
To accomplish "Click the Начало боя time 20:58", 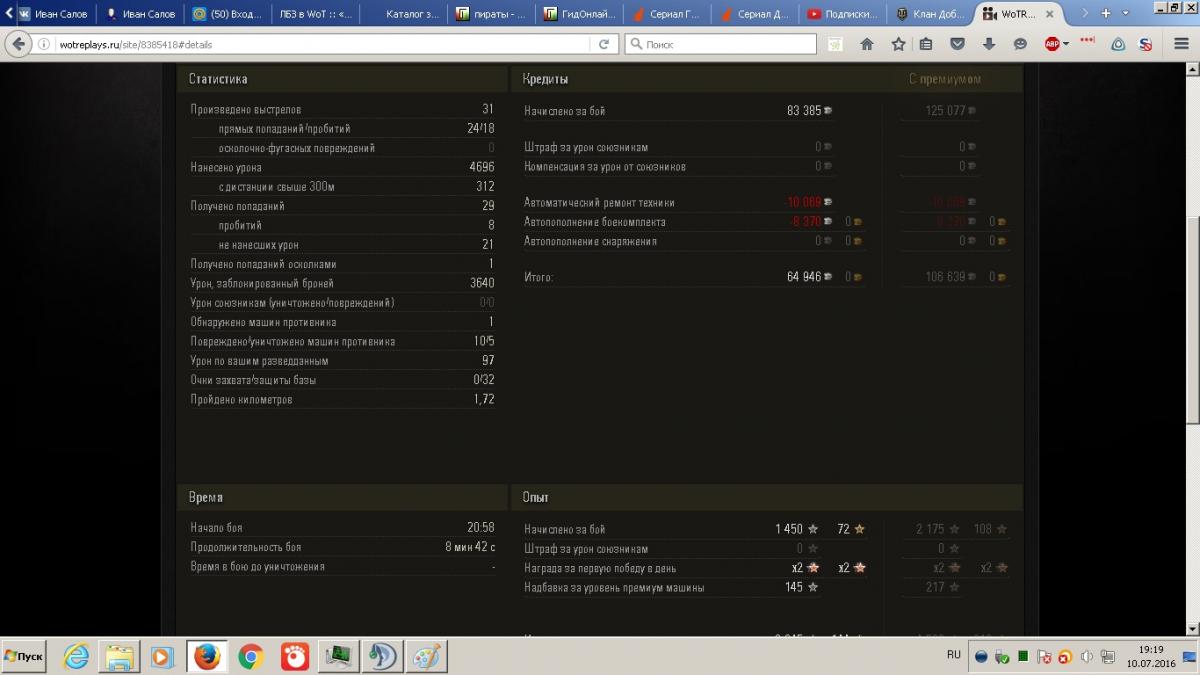I will click(x=481, y=528).
